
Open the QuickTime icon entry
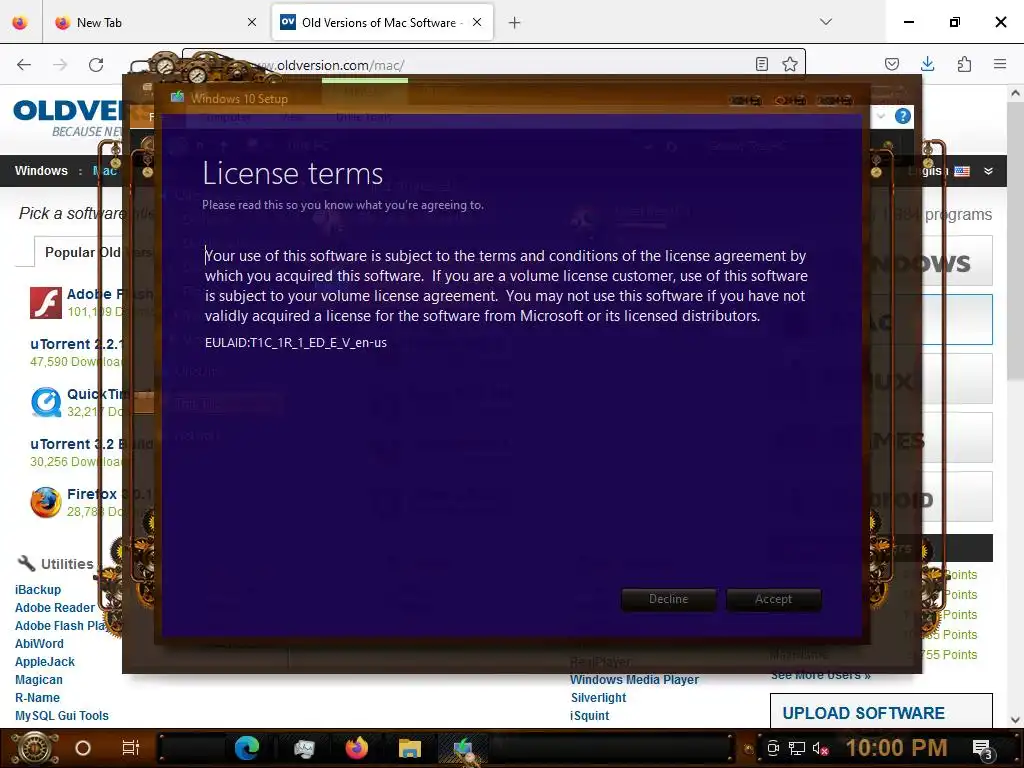46,402
